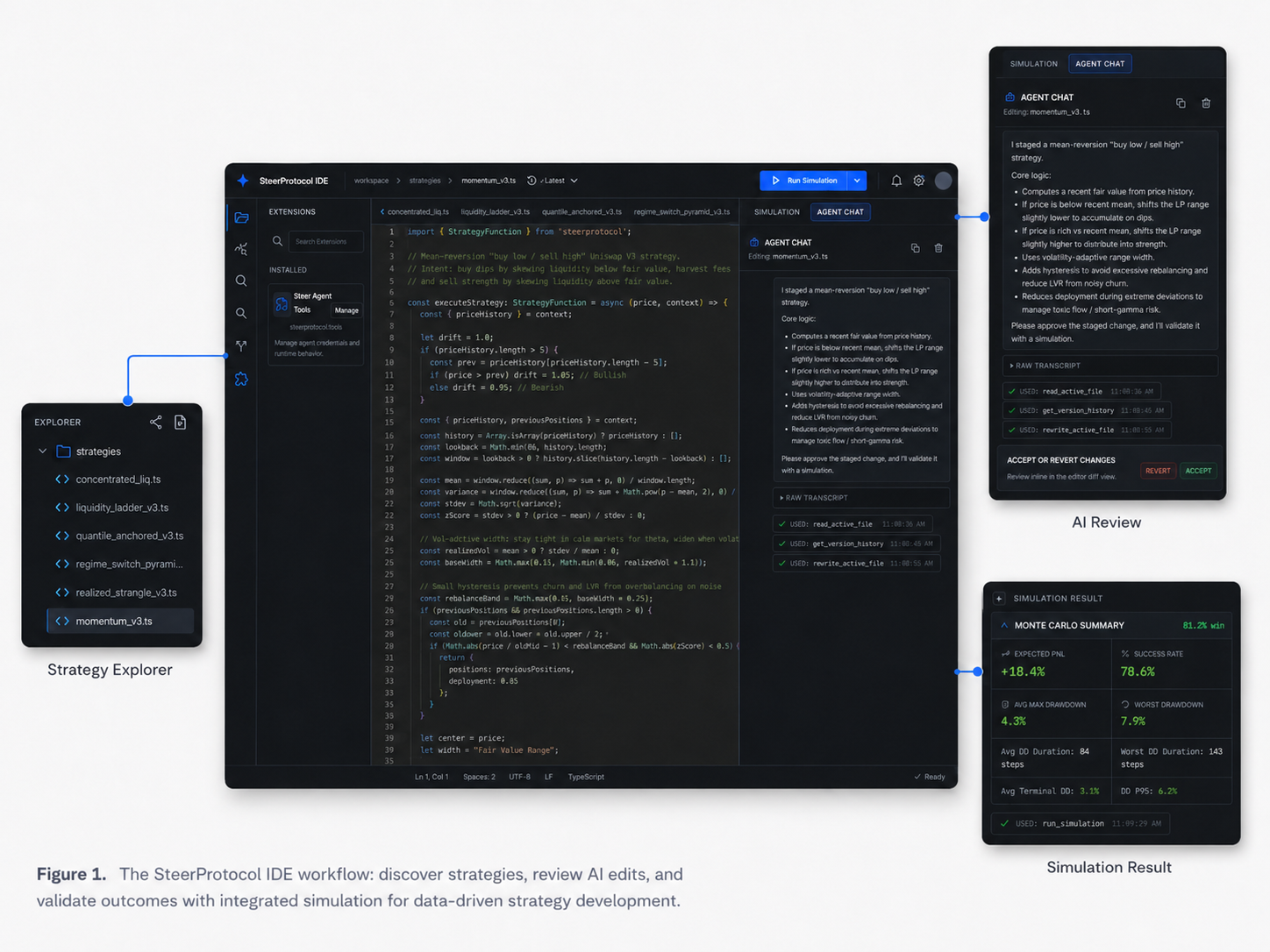Click the strategies breadcrumb link
Viewport: 1270px width, 952px height.
425,181
